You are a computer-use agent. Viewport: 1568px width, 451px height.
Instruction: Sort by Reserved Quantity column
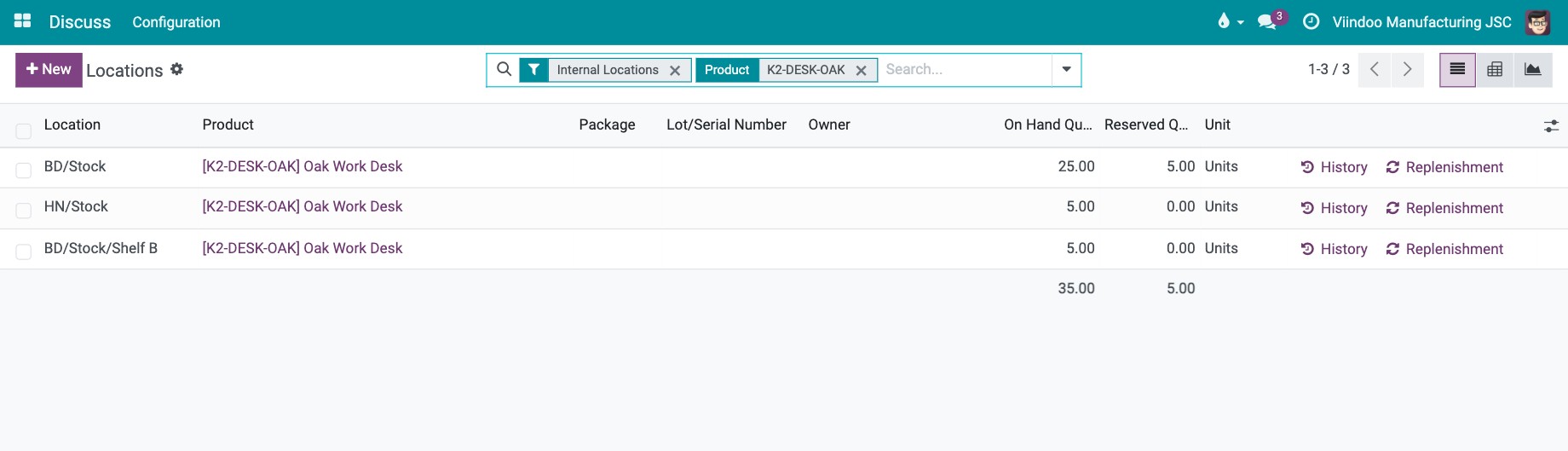1146,125
